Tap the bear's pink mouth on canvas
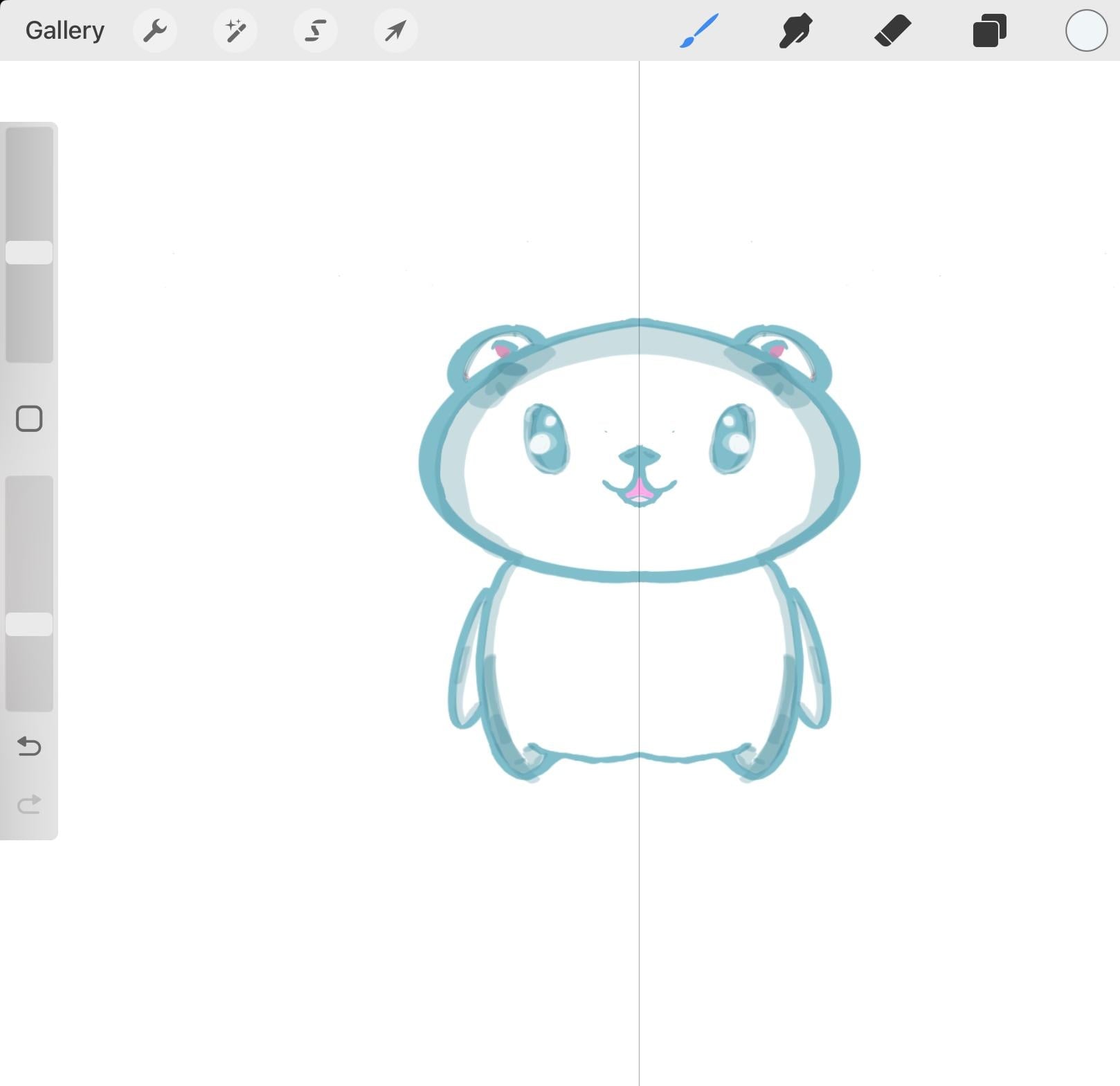1120x1086 pixels. click(x=639, y=491)
